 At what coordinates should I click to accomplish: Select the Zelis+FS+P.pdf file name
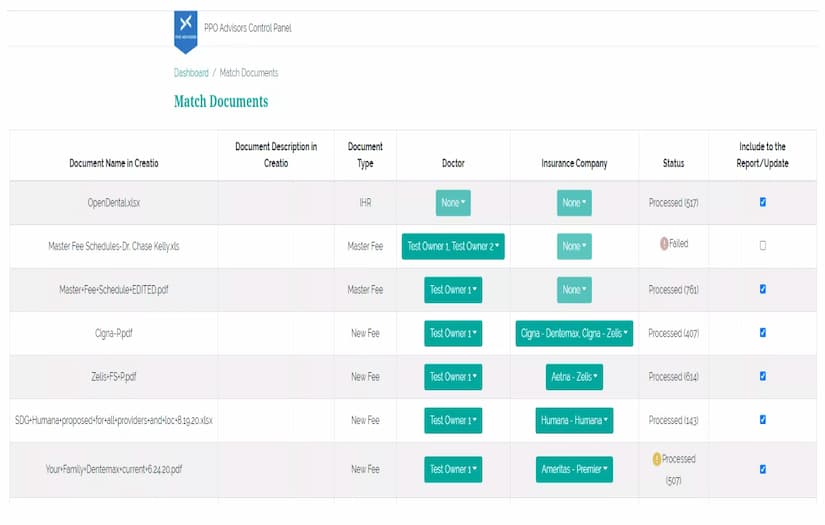coord(114,377)
